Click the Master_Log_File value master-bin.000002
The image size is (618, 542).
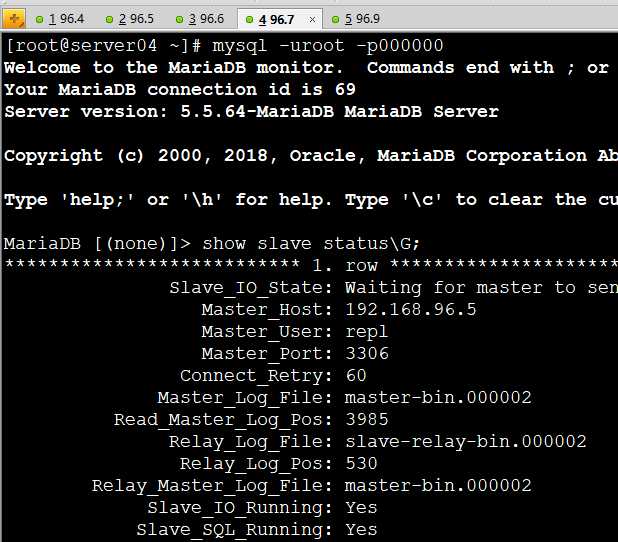[438, 398]
